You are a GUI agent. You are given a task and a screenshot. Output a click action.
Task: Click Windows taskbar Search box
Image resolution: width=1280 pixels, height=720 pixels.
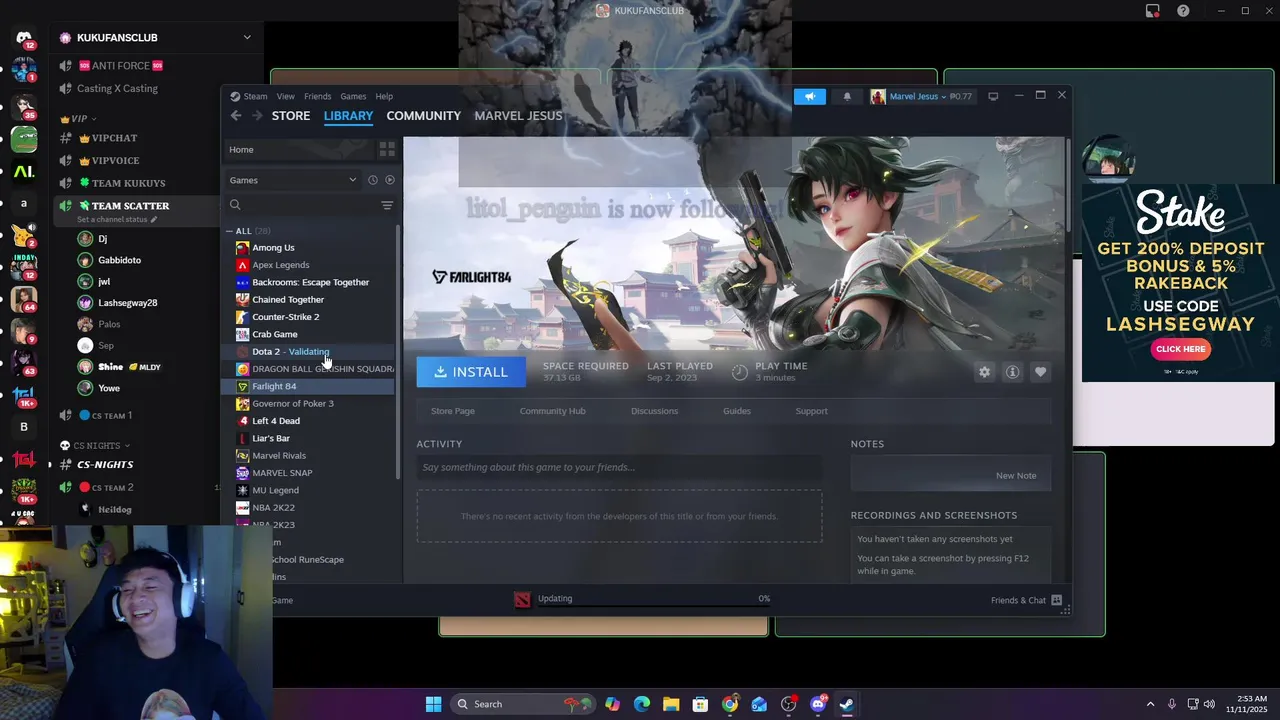pos(521,704)
